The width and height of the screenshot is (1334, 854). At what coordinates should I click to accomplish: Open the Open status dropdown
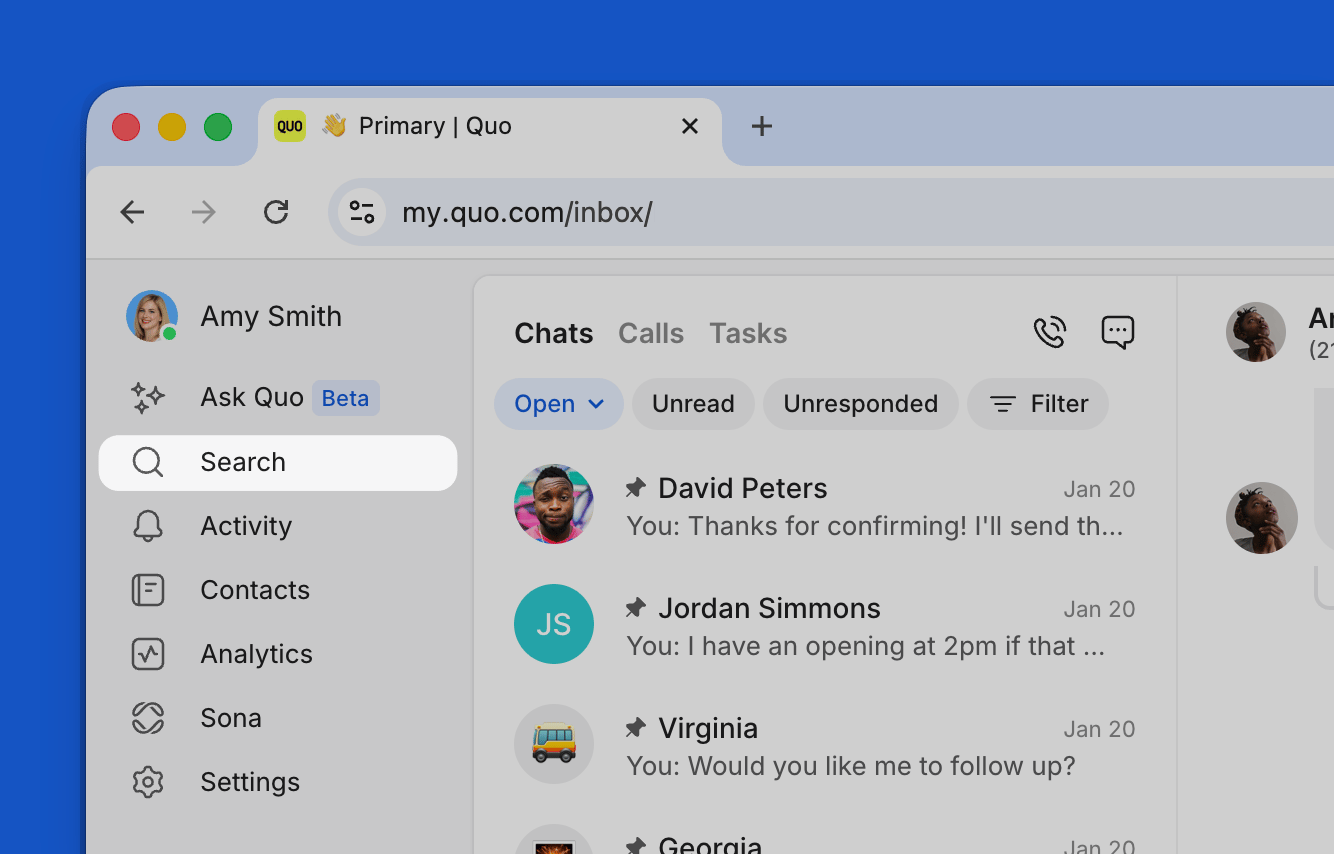coord(559,404)
